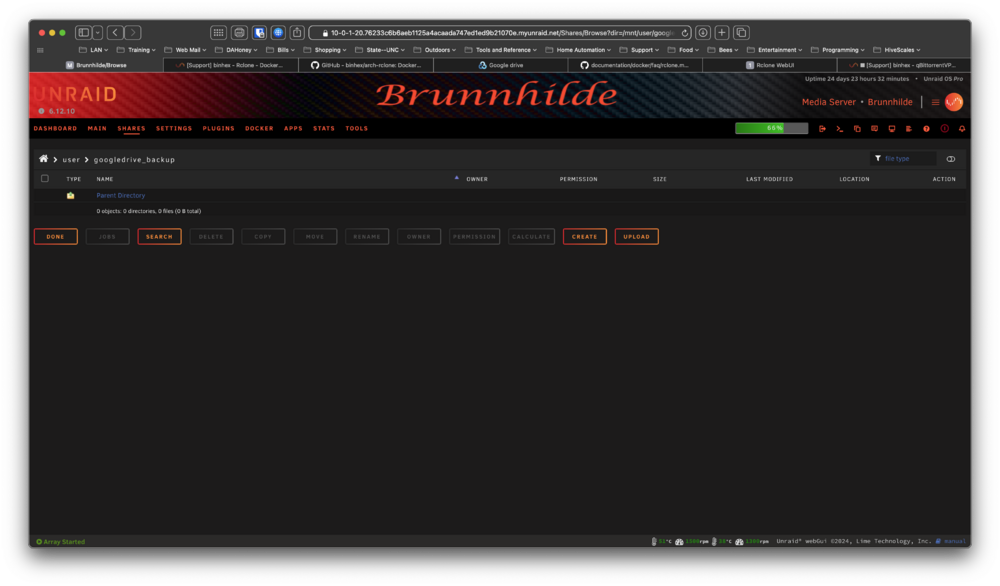
Task: Click the blue shield extension icon
Action: pyautogui.click(x=259, y=33)
